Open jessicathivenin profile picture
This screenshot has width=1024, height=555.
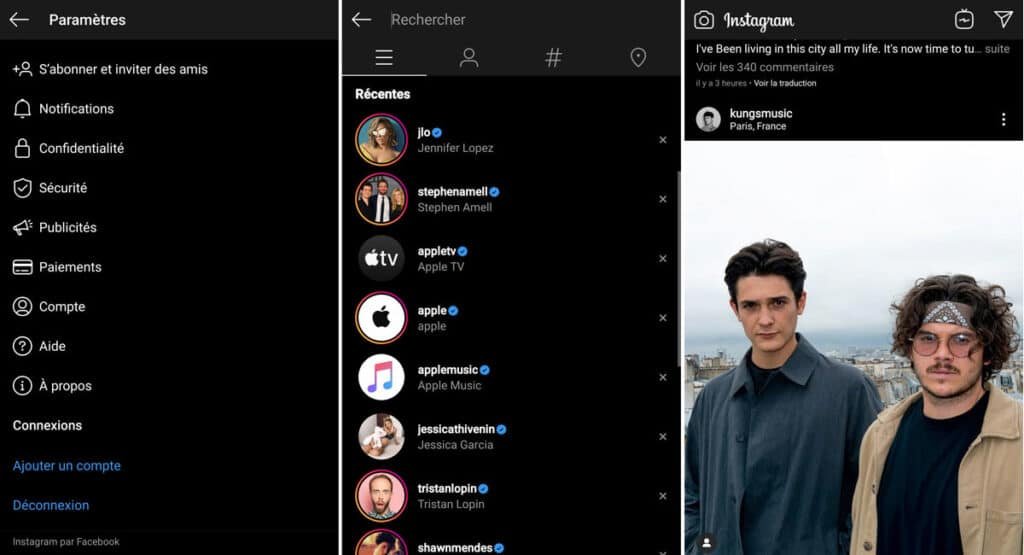click(381, 436)
